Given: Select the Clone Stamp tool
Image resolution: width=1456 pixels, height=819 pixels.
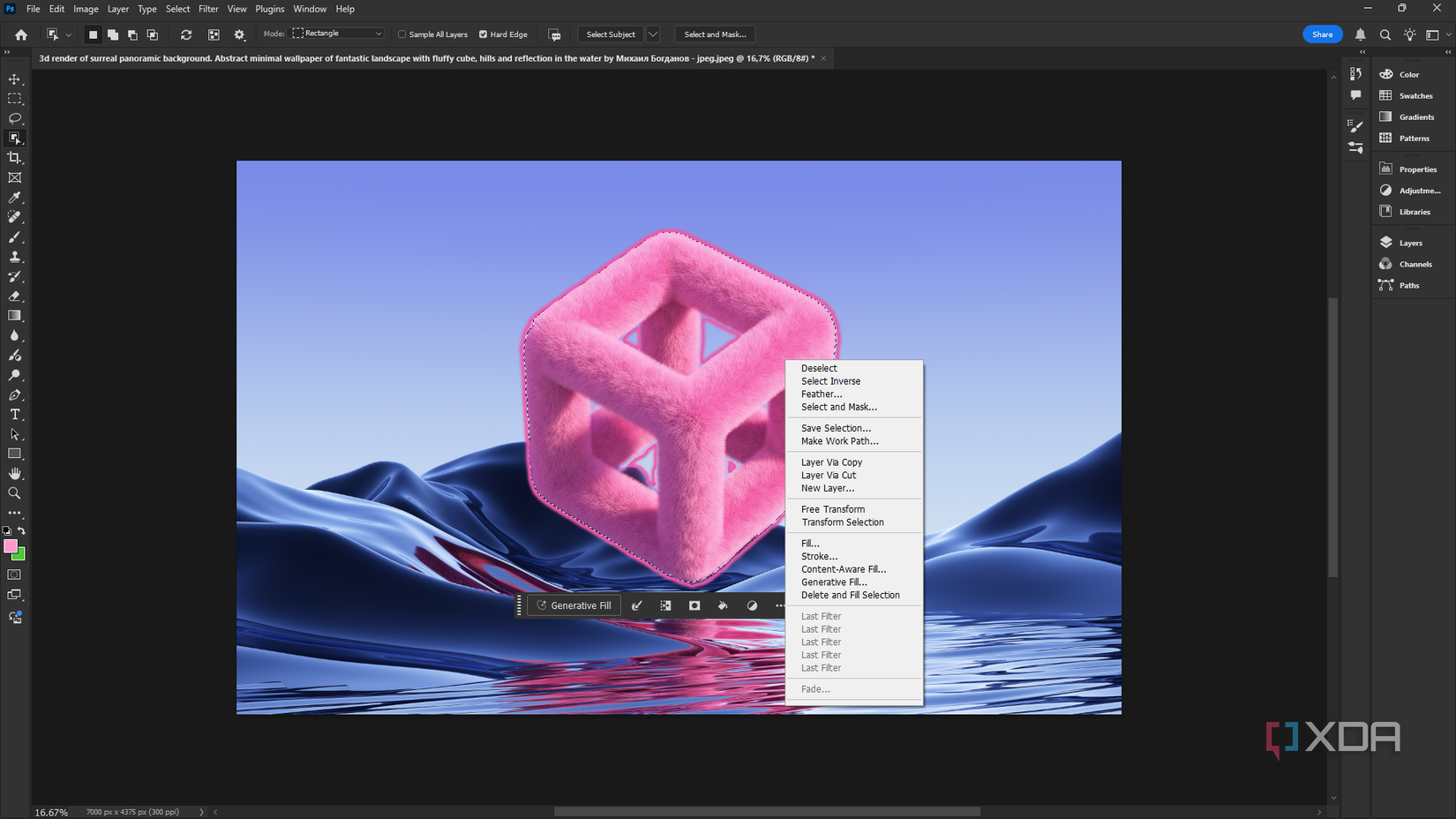Looking at the screenshot, I should coord(15,257).
